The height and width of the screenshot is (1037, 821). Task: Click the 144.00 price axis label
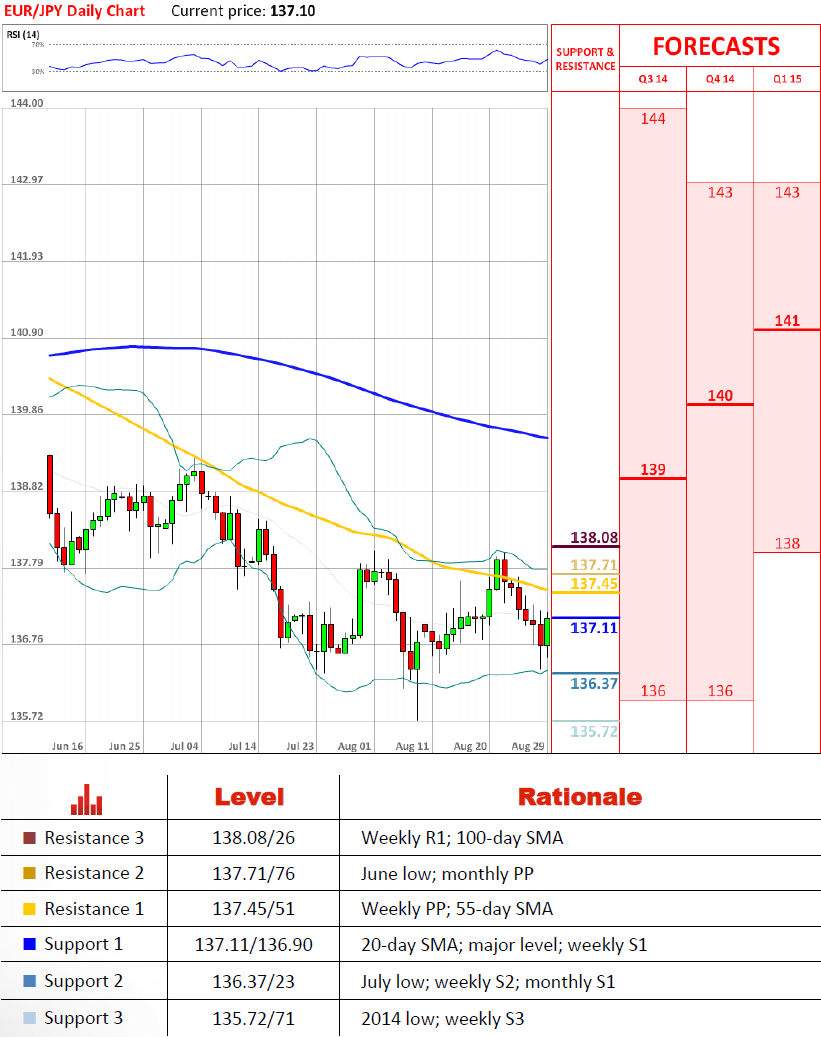point(26,103)
